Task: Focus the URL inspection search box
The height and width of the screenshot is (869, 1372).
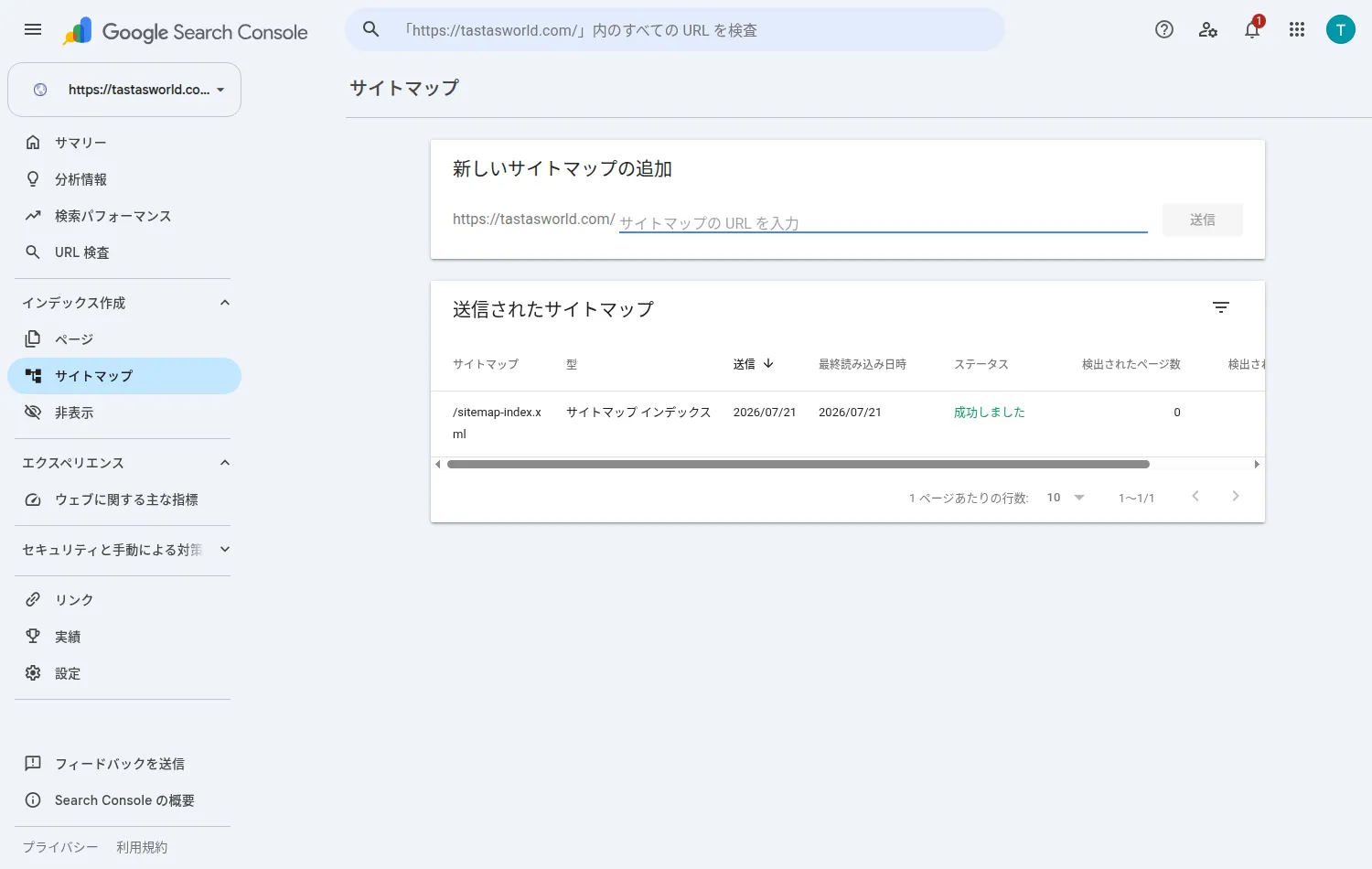Action: (674, 29)
